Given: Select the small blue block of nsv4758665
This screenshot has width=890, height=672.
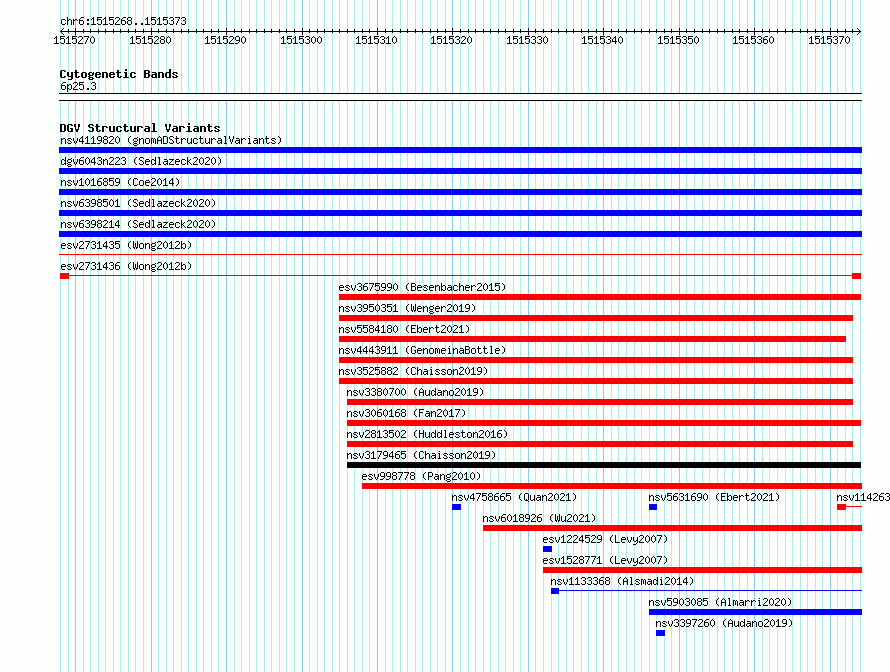Looking at the screenshot, I should coord(456,507).
